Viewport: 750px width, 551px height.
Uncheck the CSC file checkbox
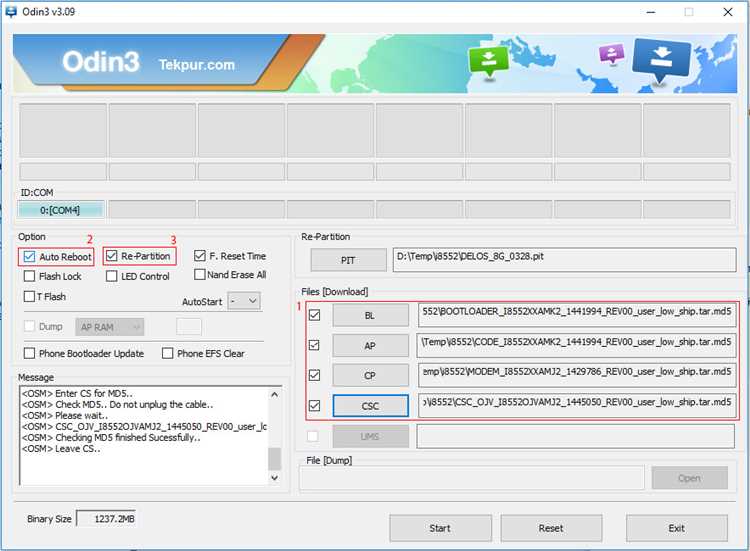click(x=315, y=406)
